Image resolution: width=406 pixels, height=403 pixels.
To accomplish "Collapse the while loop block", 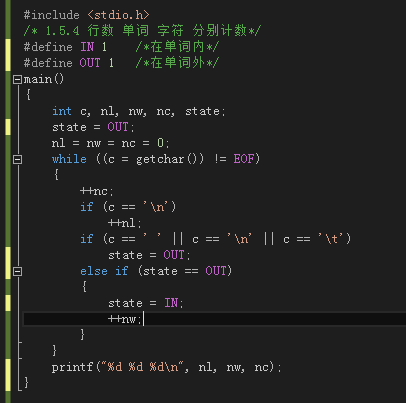I will click(17, 159).
